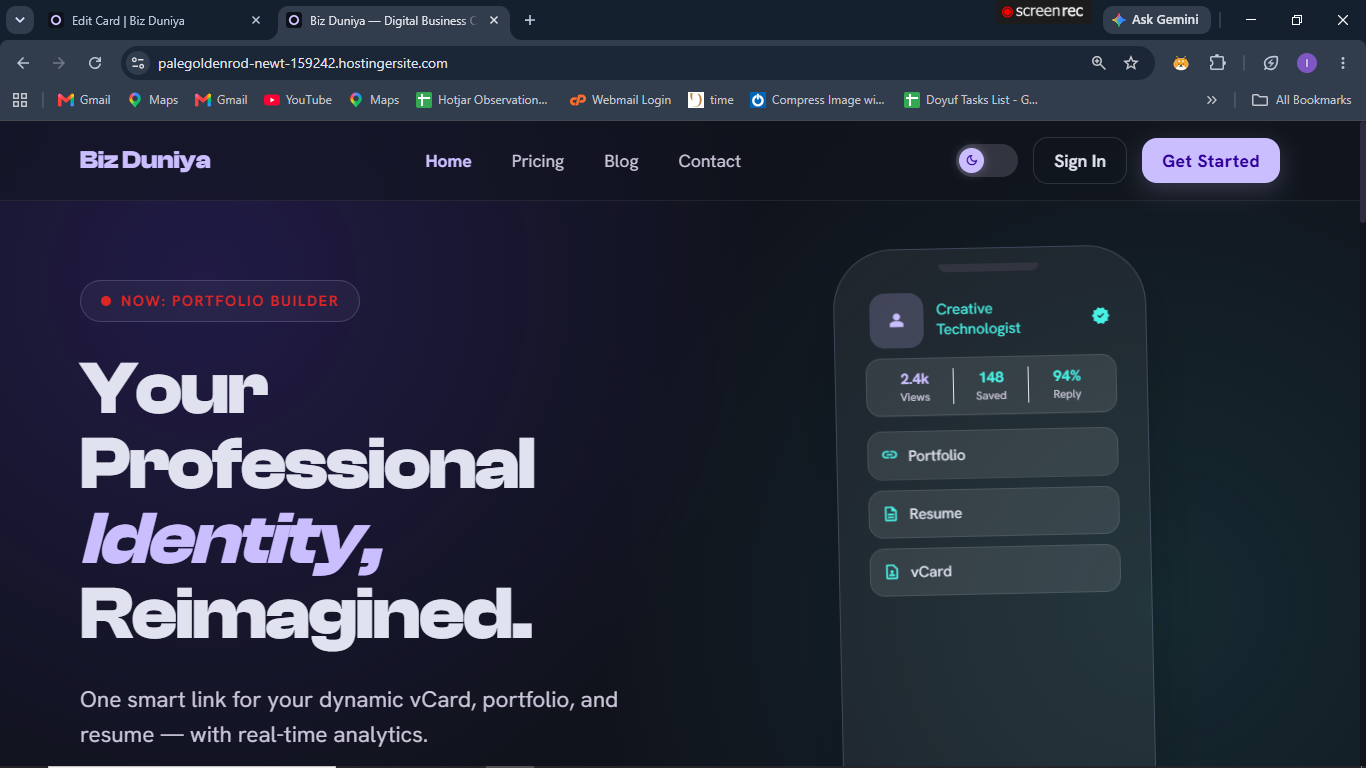Screen dimensions: 1366x768
Task: Open the YouTube bookmark
Action: pos(298,100)
